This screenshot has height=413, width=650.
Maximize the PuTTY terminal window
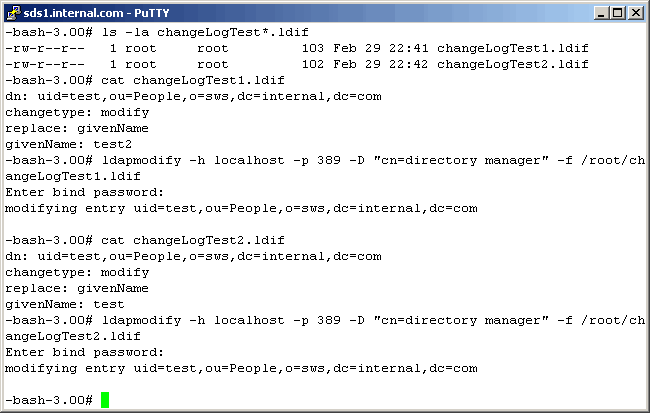tap(616, 12)
